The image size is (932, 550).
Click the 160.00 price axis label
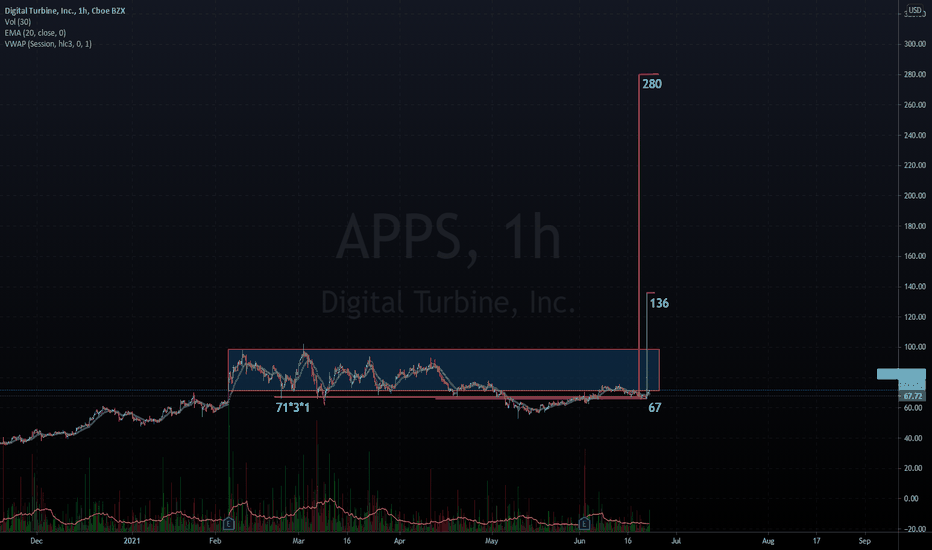(x=915, y=256)
